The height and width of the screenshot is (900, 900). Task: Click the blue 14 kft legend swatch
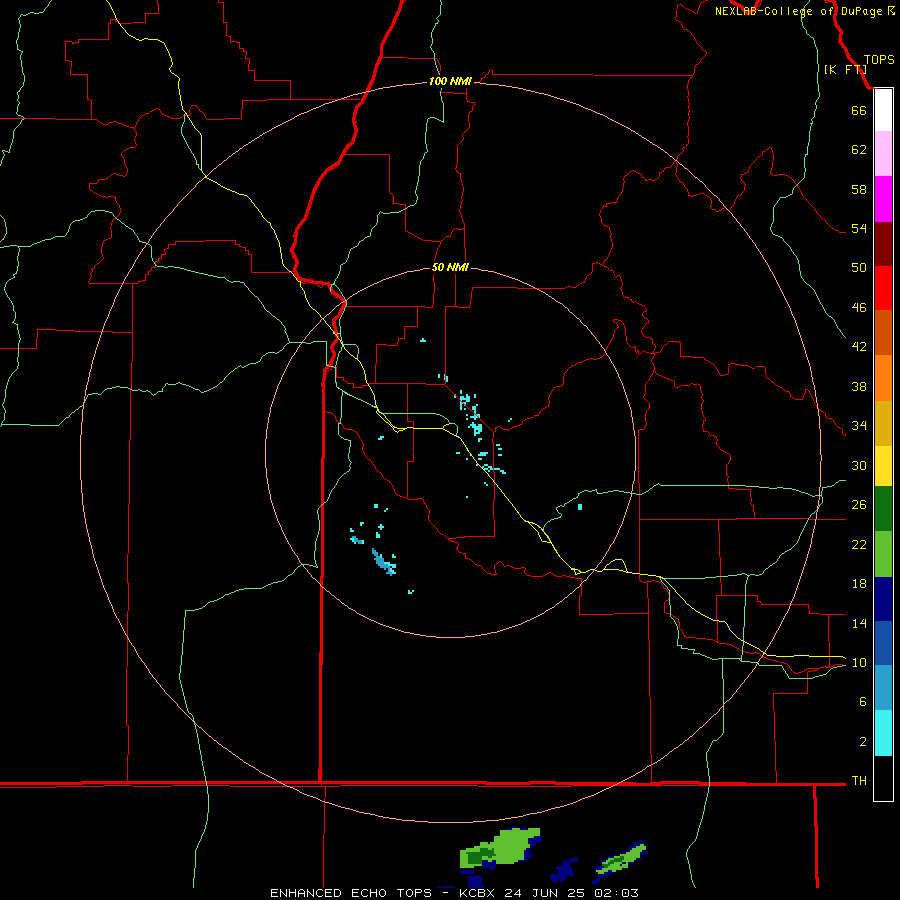pos(883,643)
